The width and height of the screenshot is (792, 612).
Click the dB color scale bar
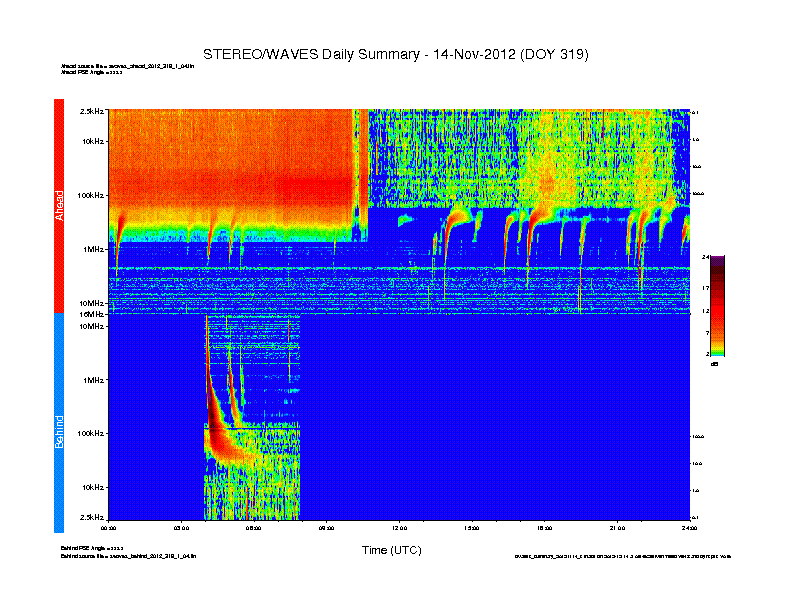pyautogui.click(x=717, y=306)
